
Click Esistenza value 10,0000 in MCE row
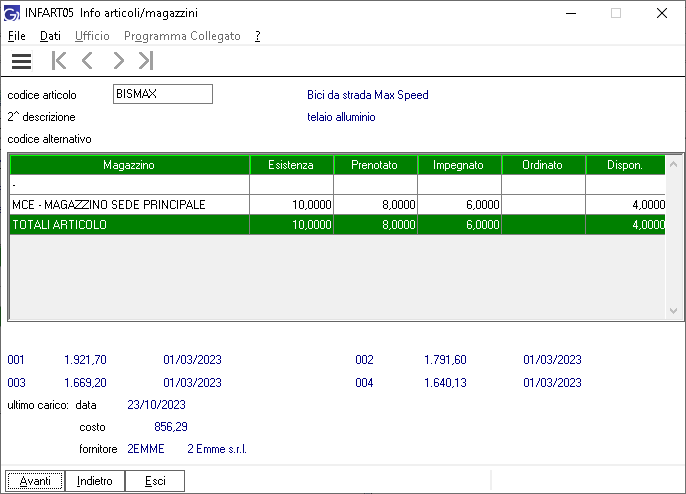(x=312, y=205)
